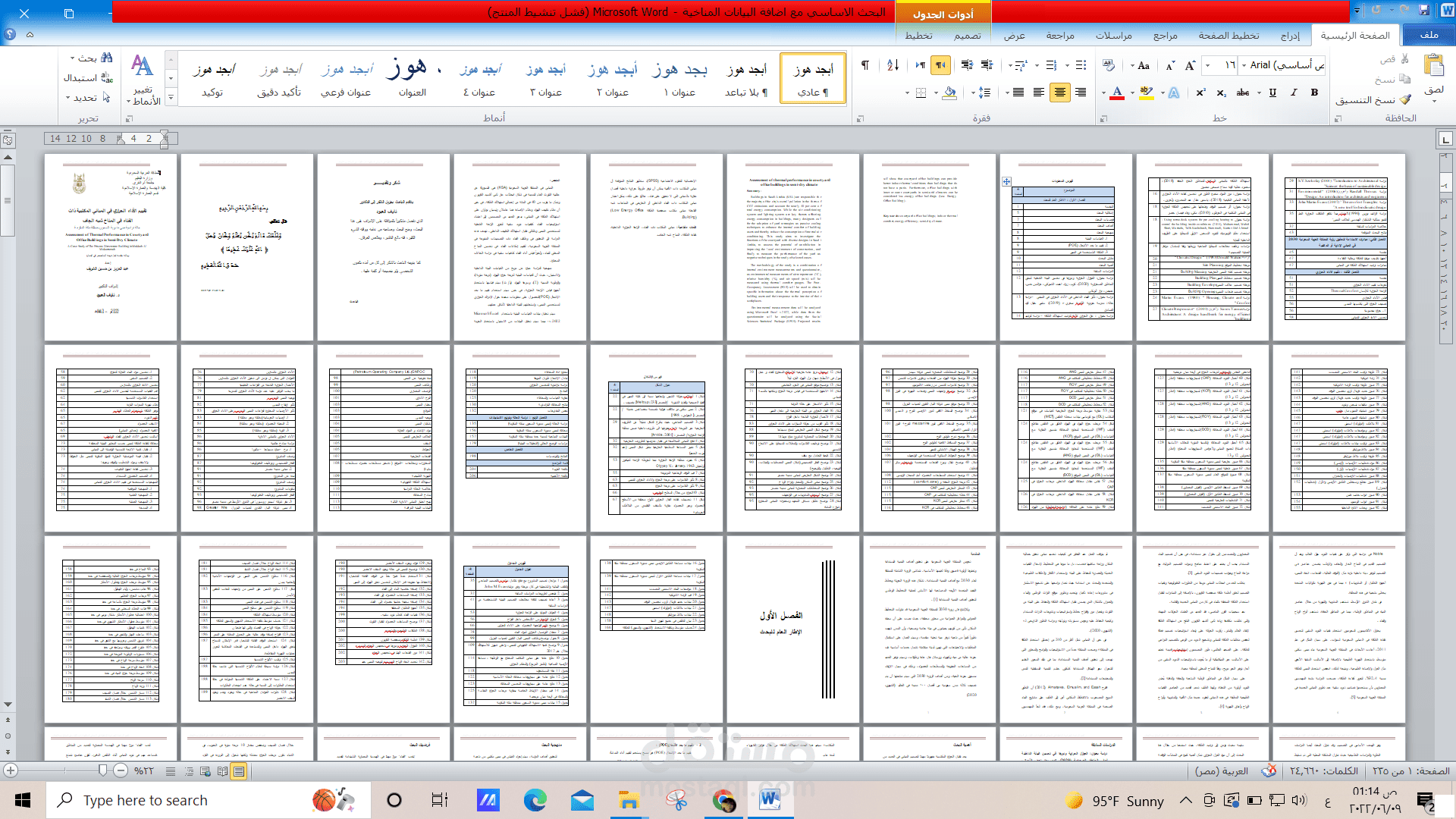Click the Align Right icon
The width and height of the screenshot is (1456, 819).
coord(1081,93)
